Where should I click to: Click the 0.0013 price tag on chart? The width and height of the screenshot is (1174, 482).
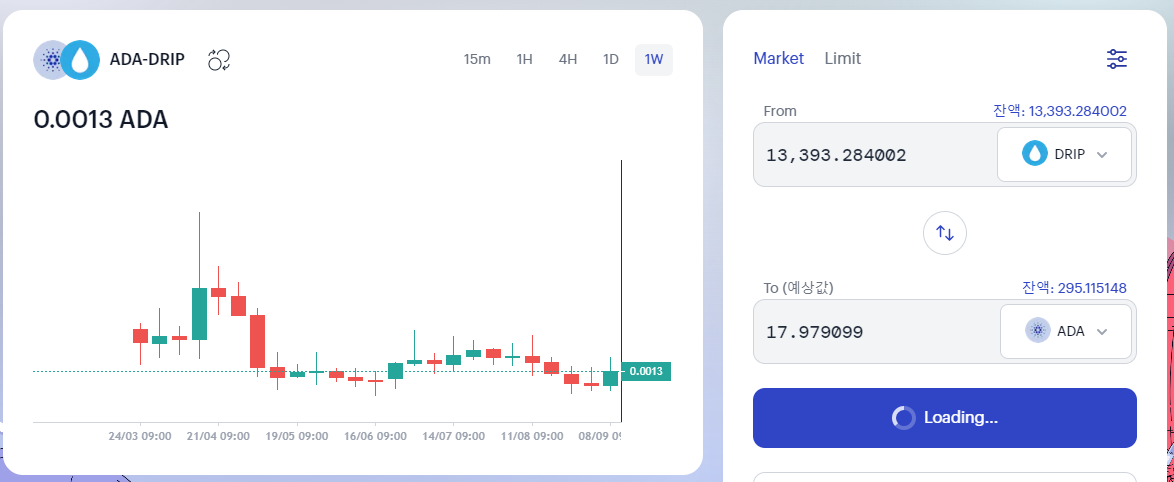click(645, 371)
